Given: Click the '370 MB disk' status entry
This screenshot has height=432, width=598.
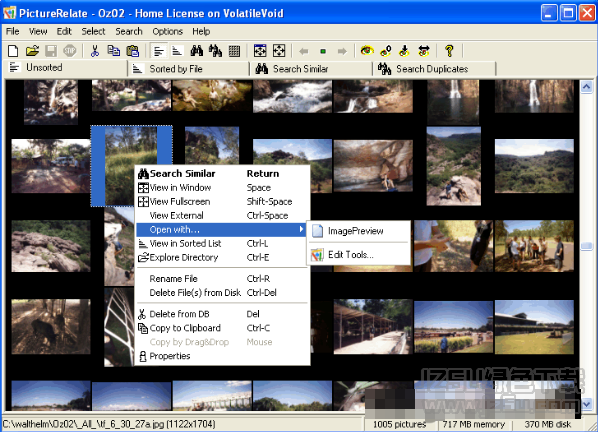Looking at the screenshot, I should 548,424.
